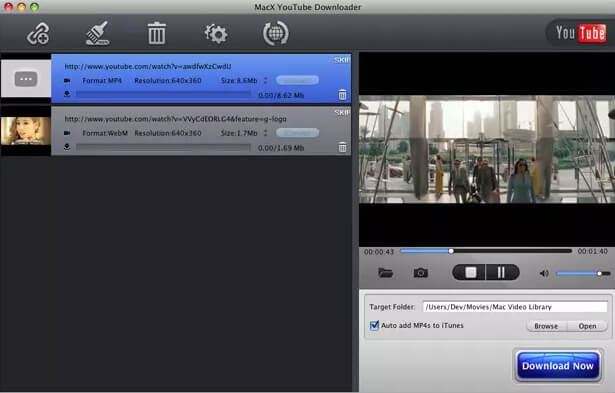
Task: Click the clear list brush icon
Action: (x=98, y=33)
